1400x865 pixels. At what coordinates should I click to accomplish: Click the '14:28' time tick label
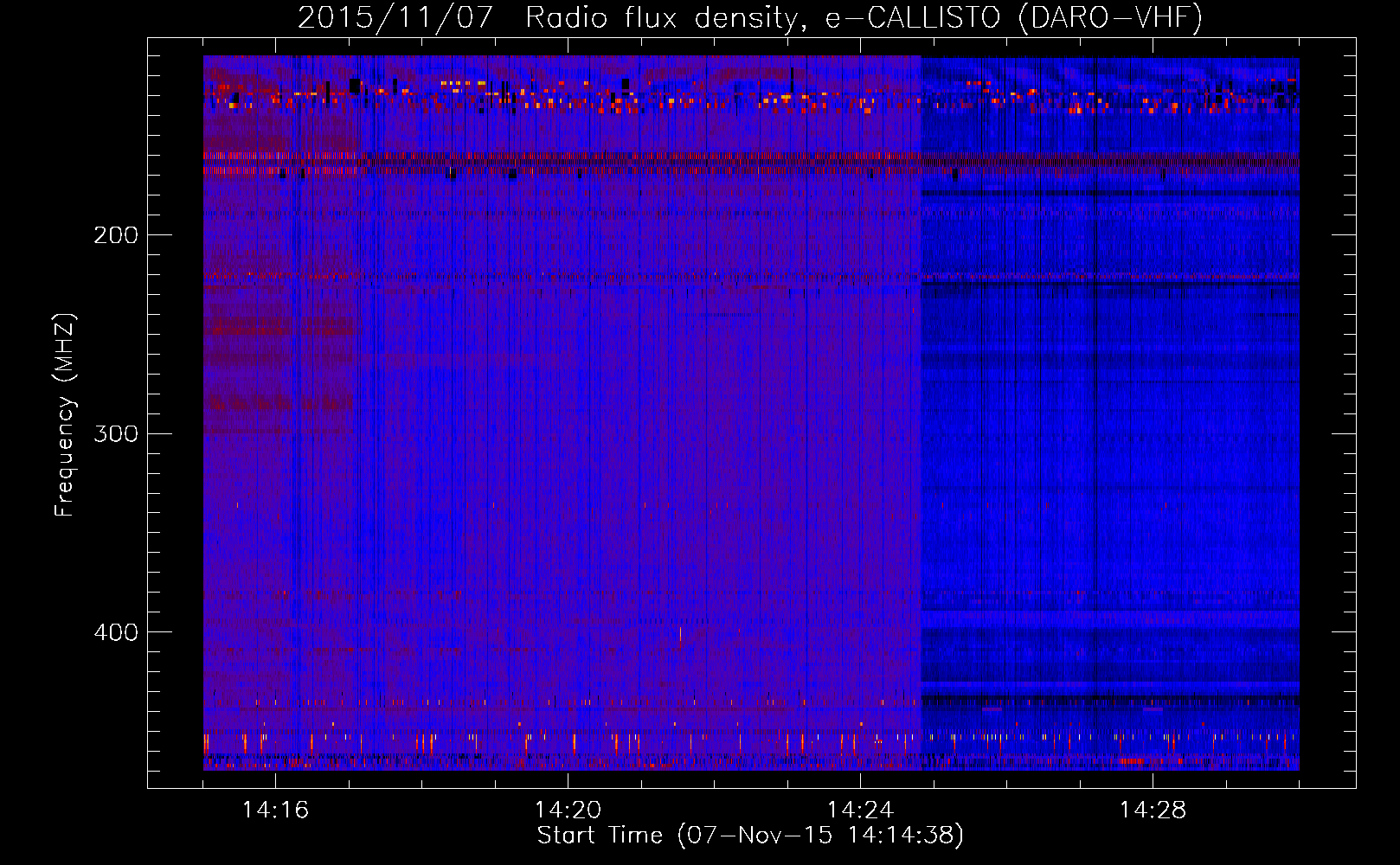click(x=1153, y=810)
